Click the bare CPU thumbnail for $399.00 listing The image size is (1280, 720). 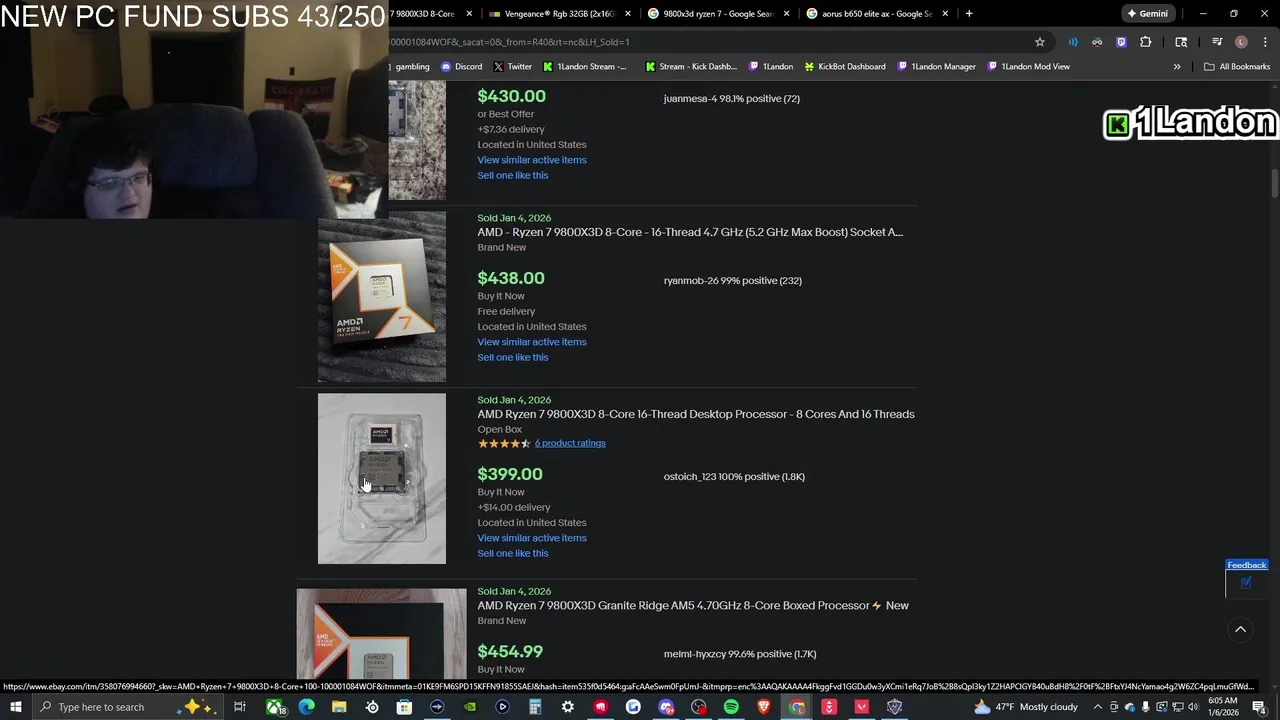[382, 478]
